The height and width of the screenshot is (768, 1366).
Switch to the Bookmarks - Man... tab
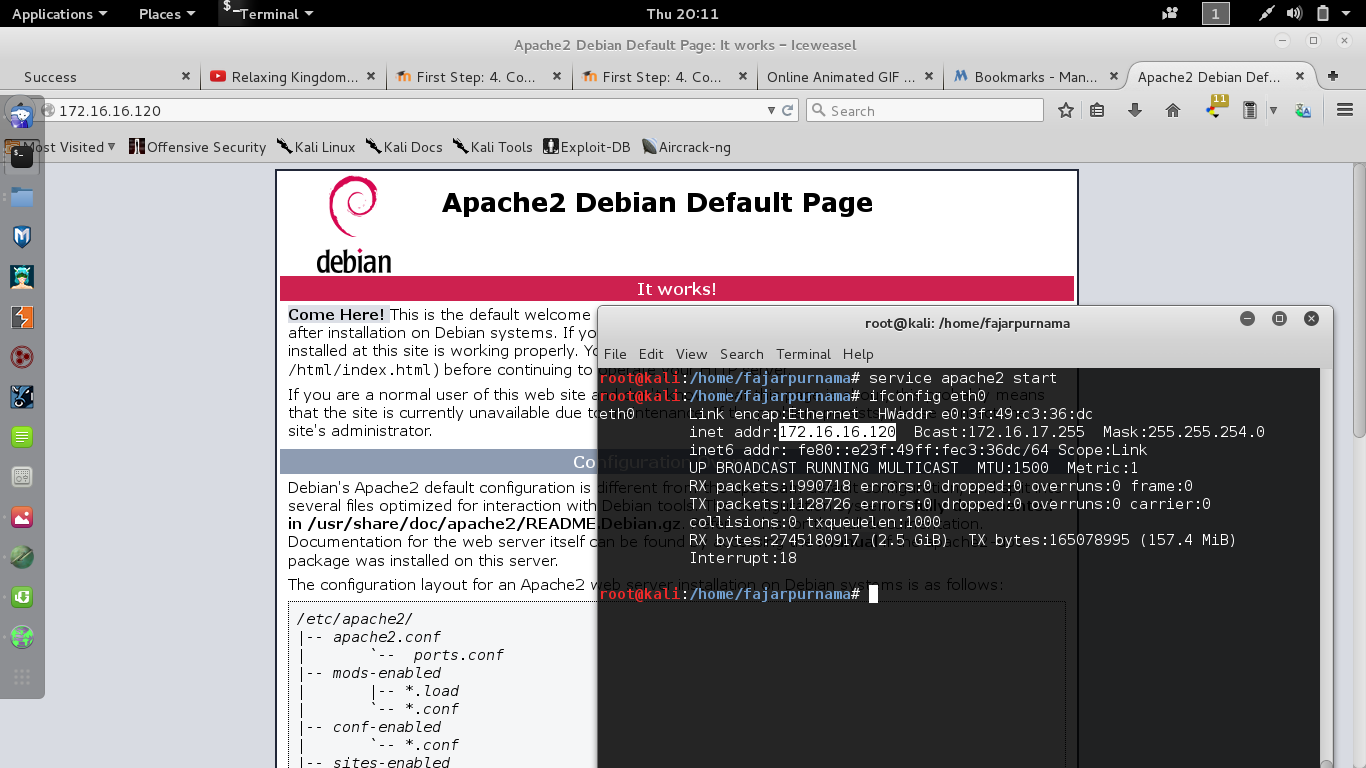(x=1036, y=77)
